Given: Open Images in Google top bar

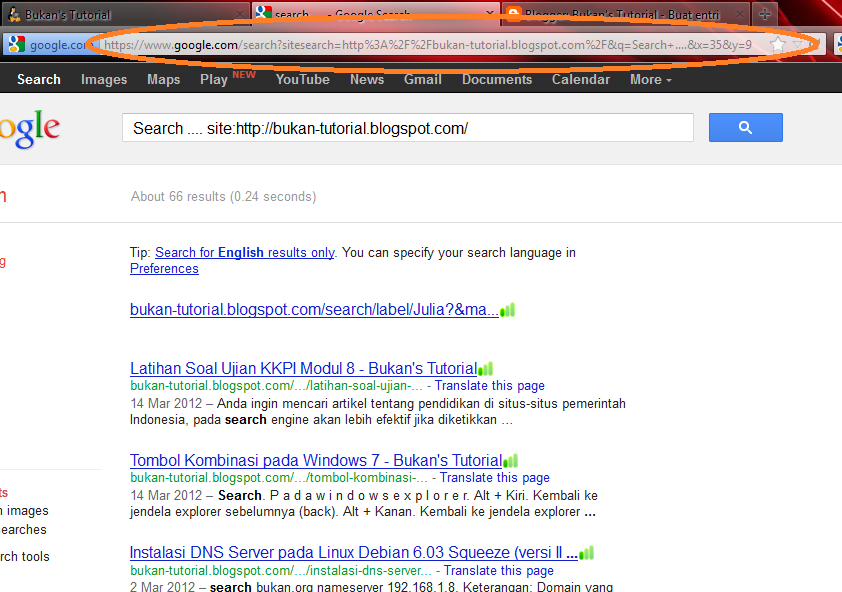Looking at the screenshot, I should click(x=104, y=80).
